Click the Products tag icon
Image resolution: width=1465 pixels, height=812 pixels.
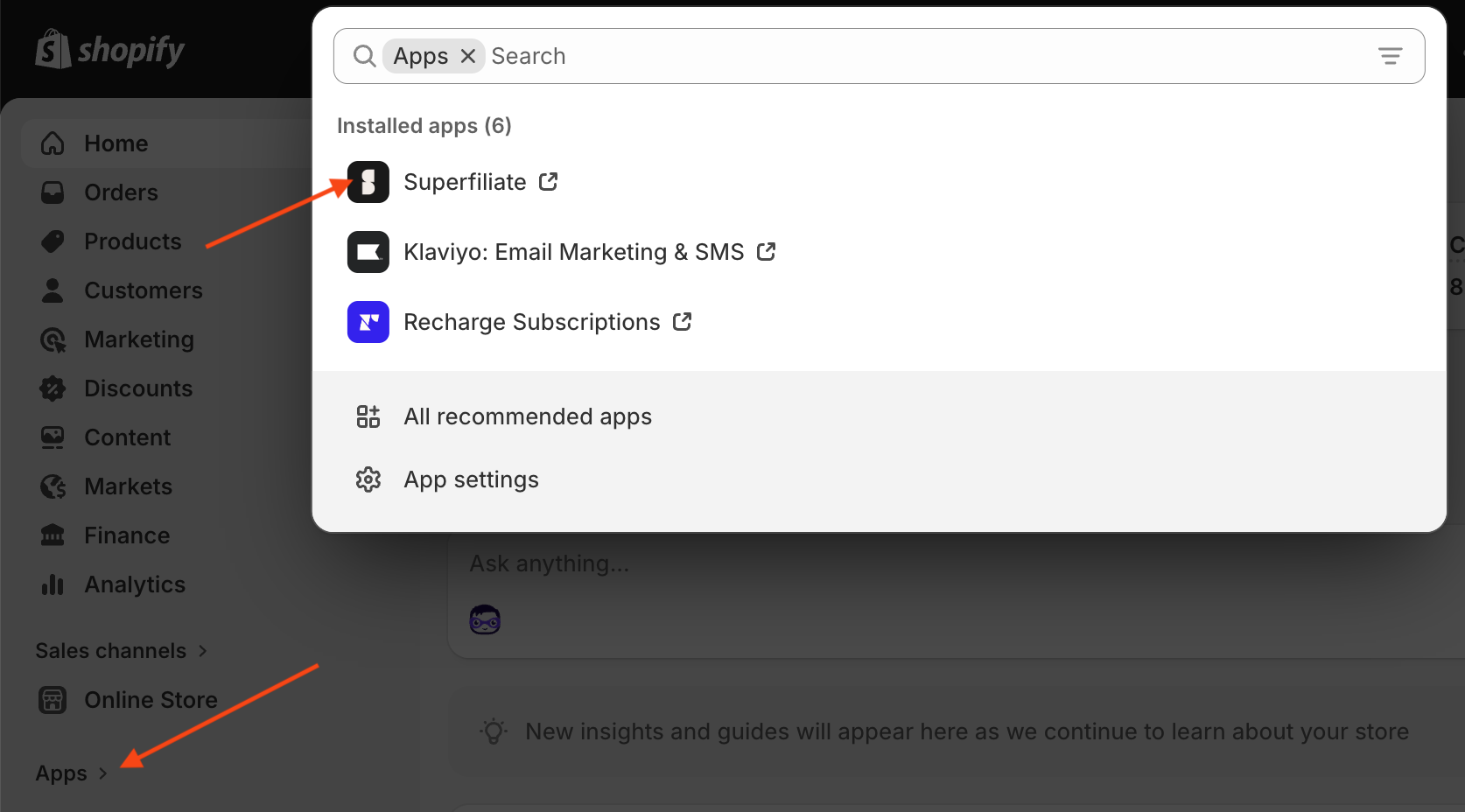tap(53, 241)
